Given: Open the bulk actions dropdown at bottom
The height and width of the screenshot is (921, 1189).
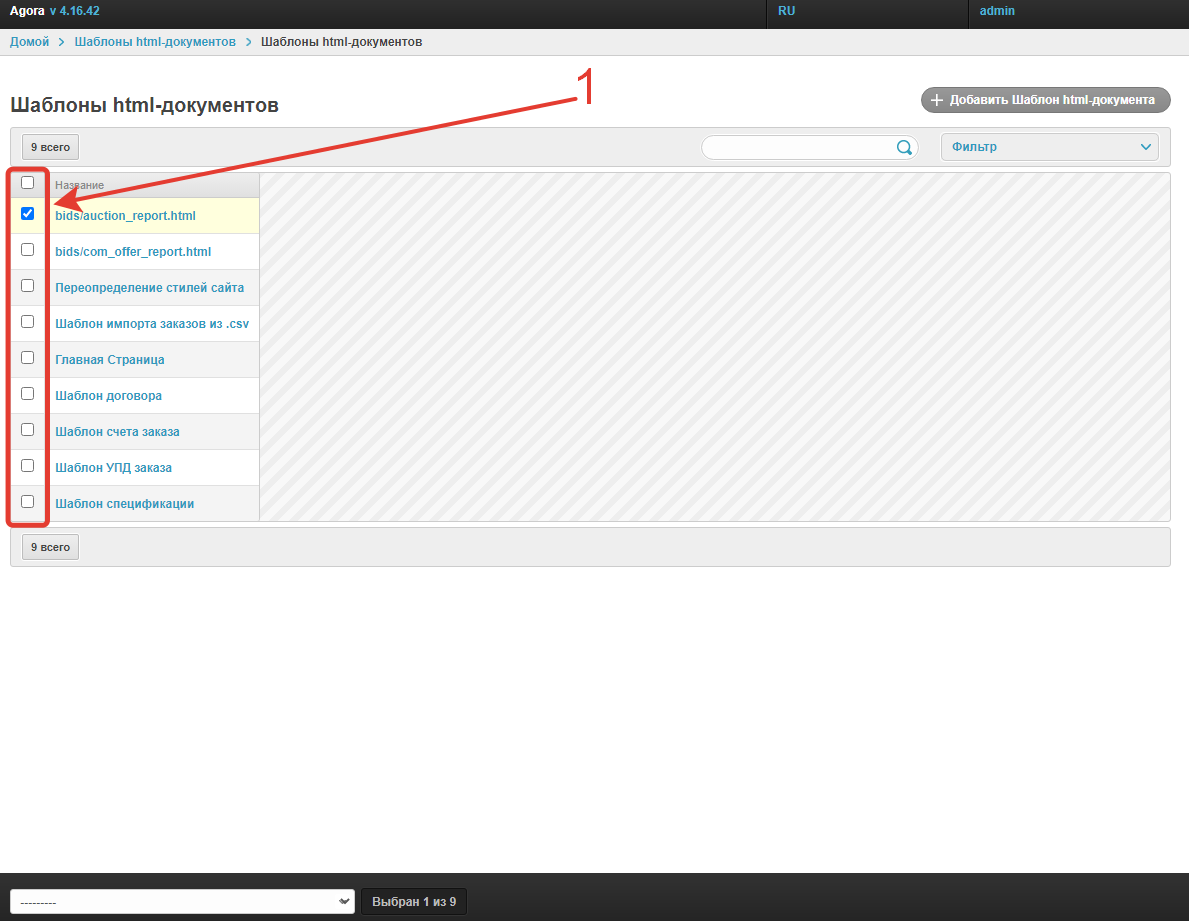Looking at the screenshot, I should coord(182,902).
